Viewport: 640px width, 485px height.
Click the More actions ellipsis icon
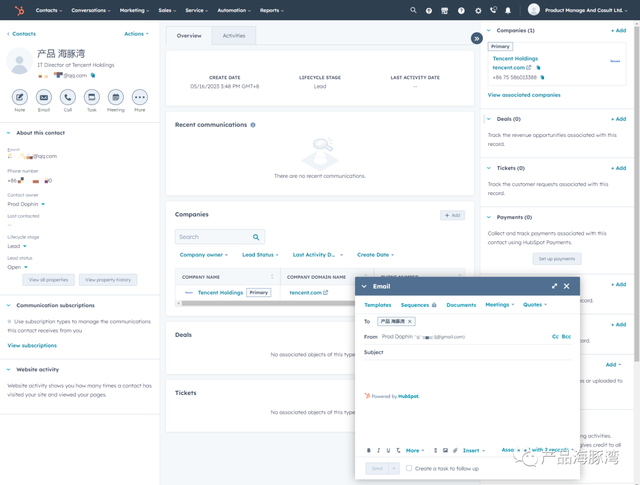(x=140, y=97)
